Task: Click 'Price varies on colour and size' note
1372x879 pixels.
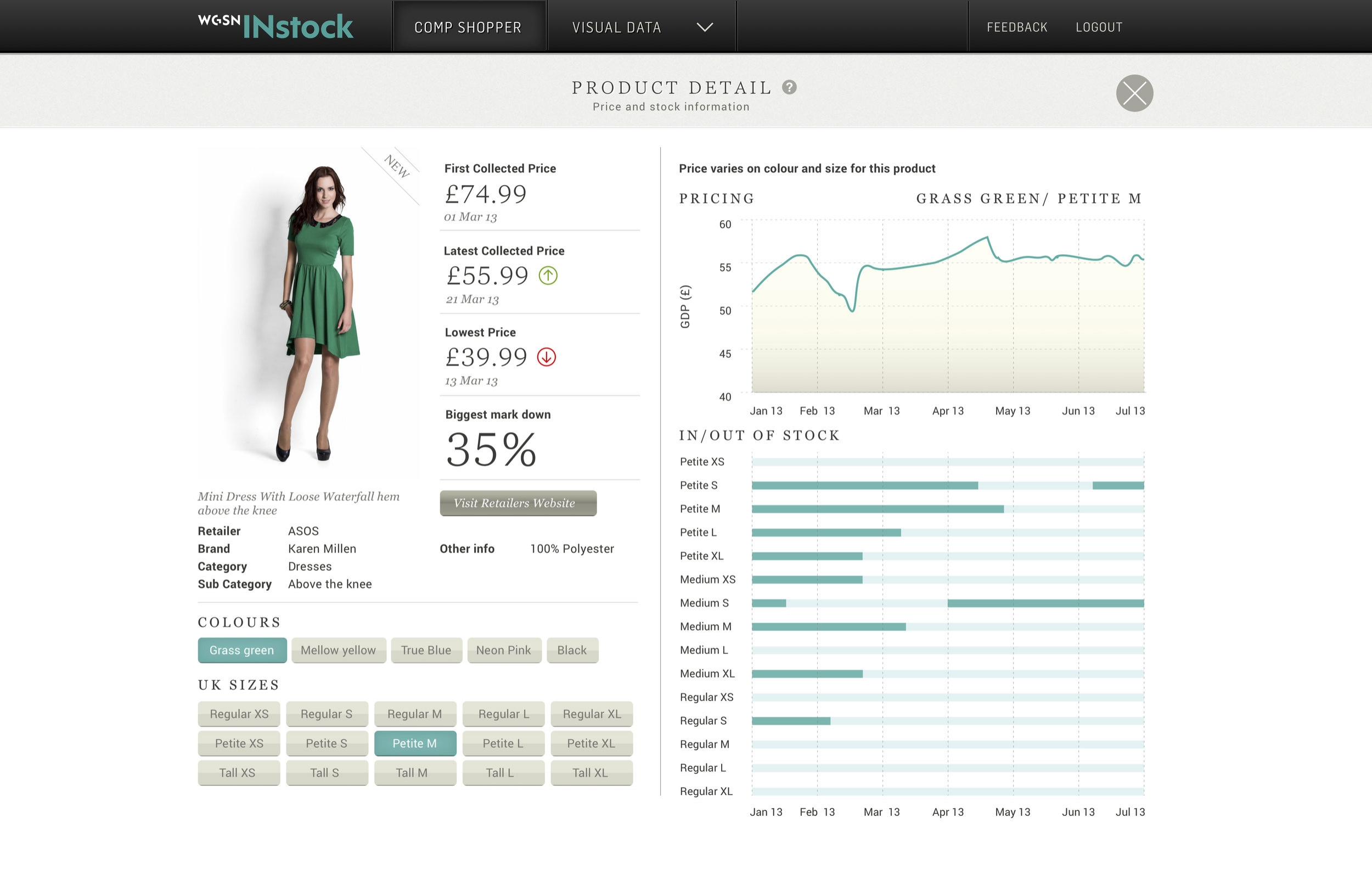Action: pos(807,169)
